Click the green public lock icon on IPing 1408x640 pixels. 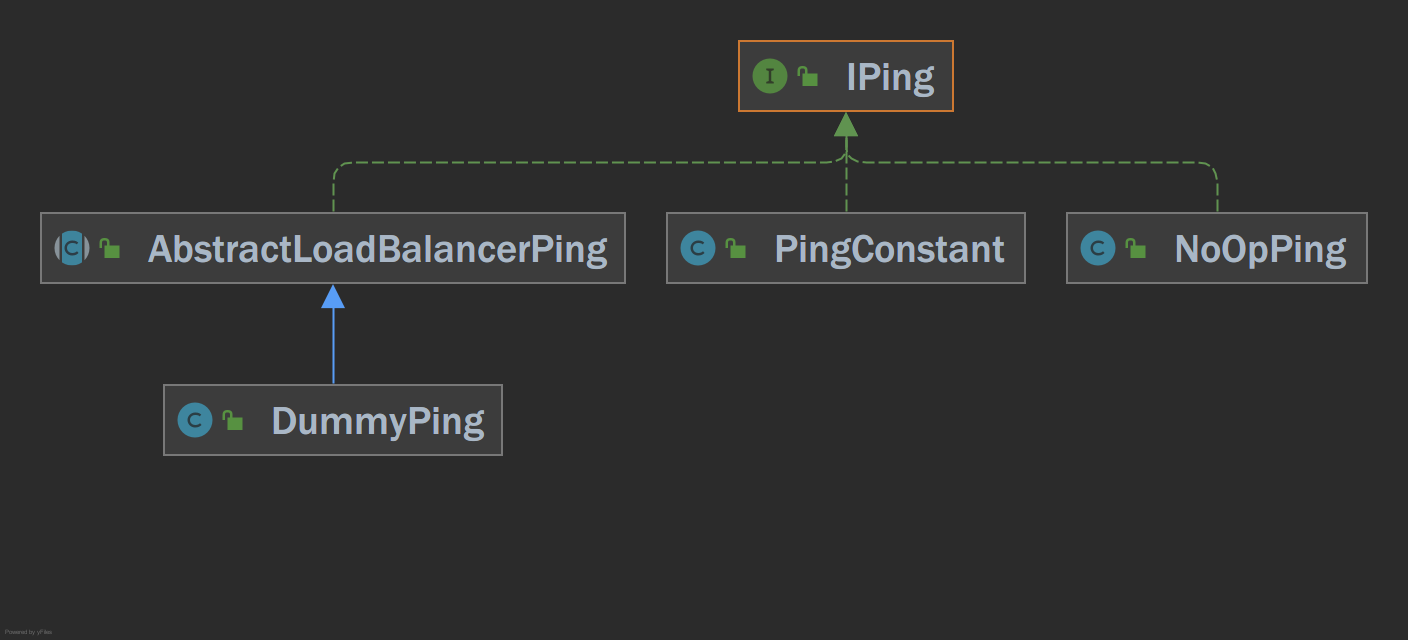(808, 76)
